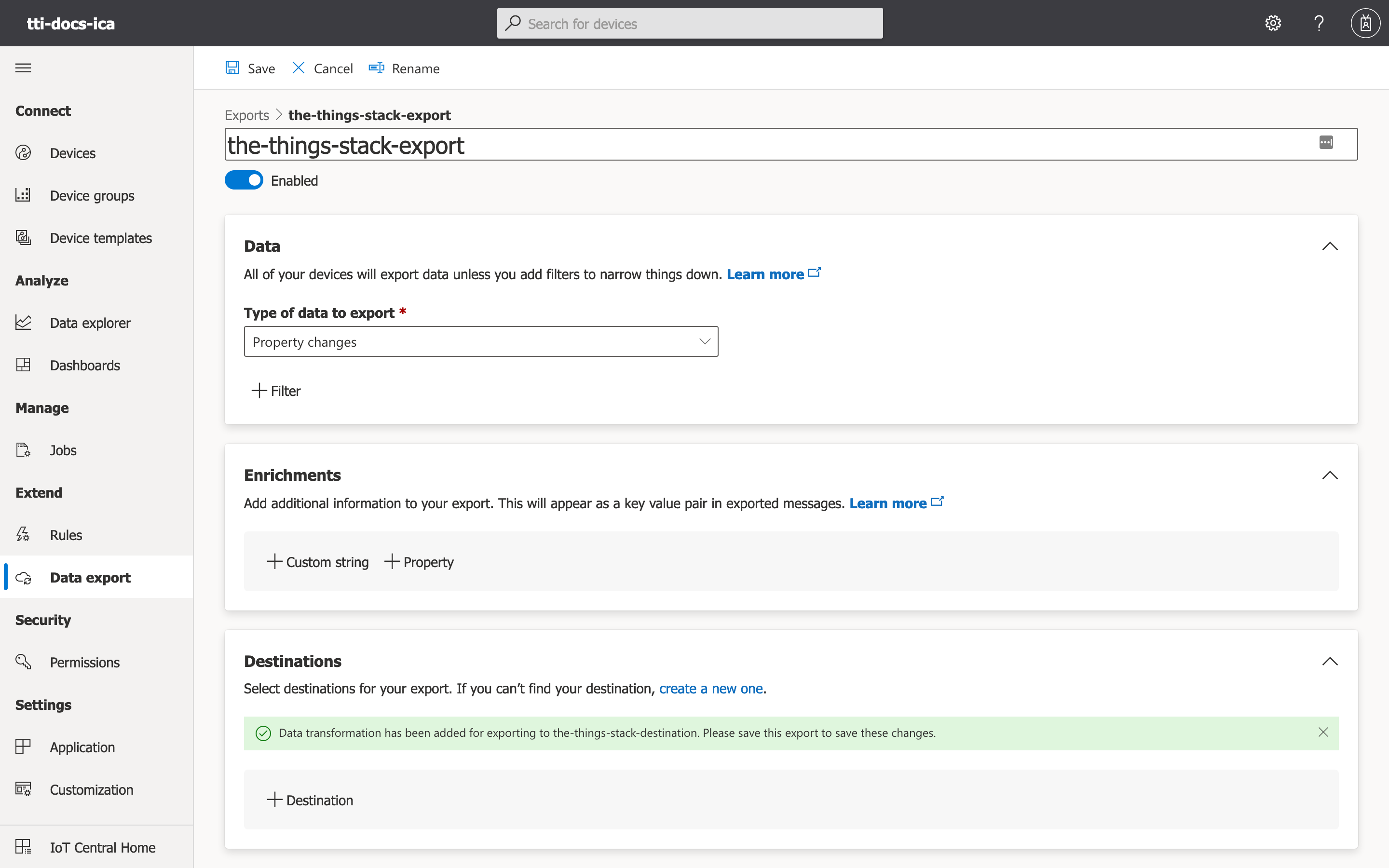This screenshot has width=1389, height=868.
Task: Open Customization from its sidebar icon
Action: point(23,789)
